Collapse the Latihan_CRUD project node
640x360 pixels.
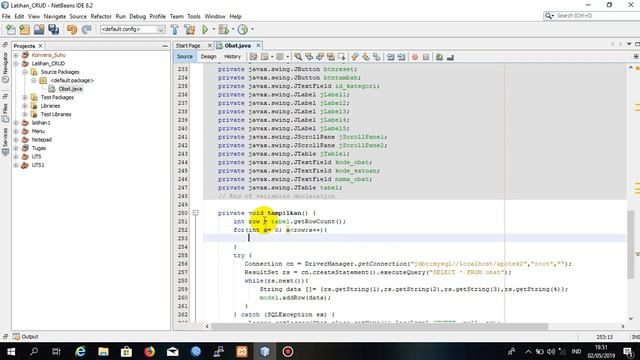tap(16, 64)
